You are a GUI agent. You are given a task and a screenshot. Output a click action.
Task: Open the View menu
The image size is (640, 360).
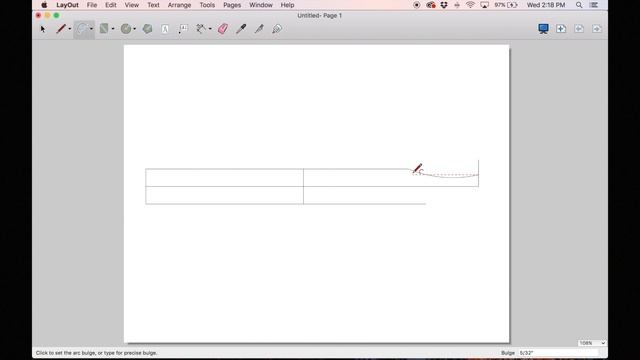(131, 5)
